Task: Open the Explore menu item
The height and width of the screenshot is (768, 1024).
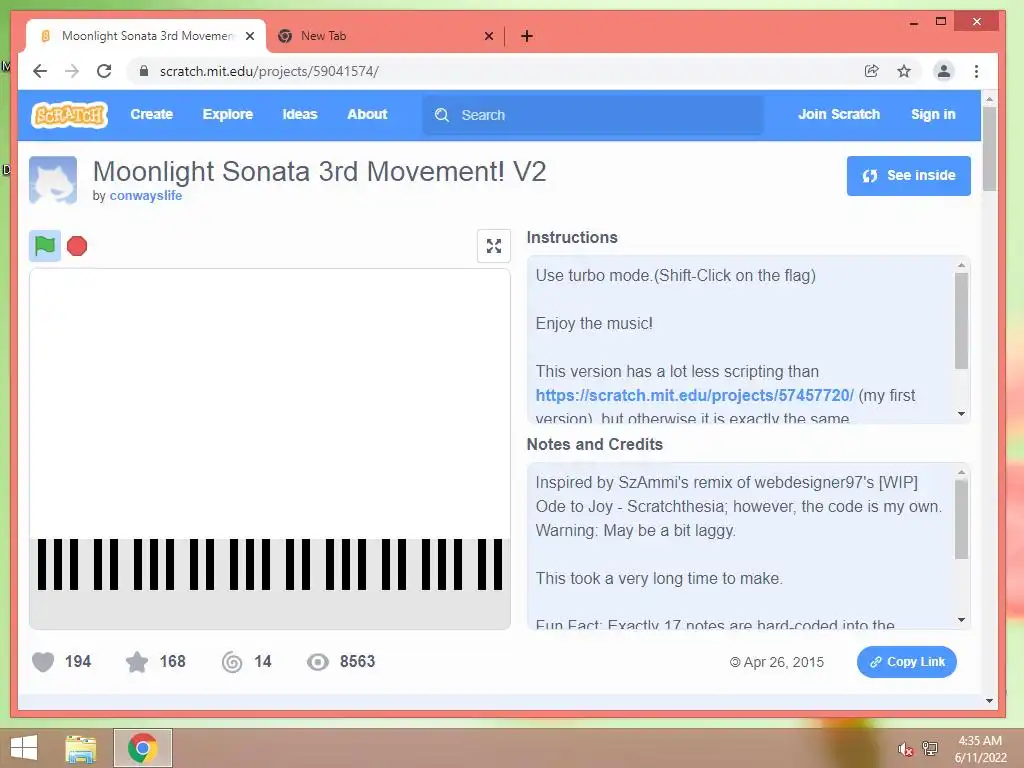Action: coord(228,114)
